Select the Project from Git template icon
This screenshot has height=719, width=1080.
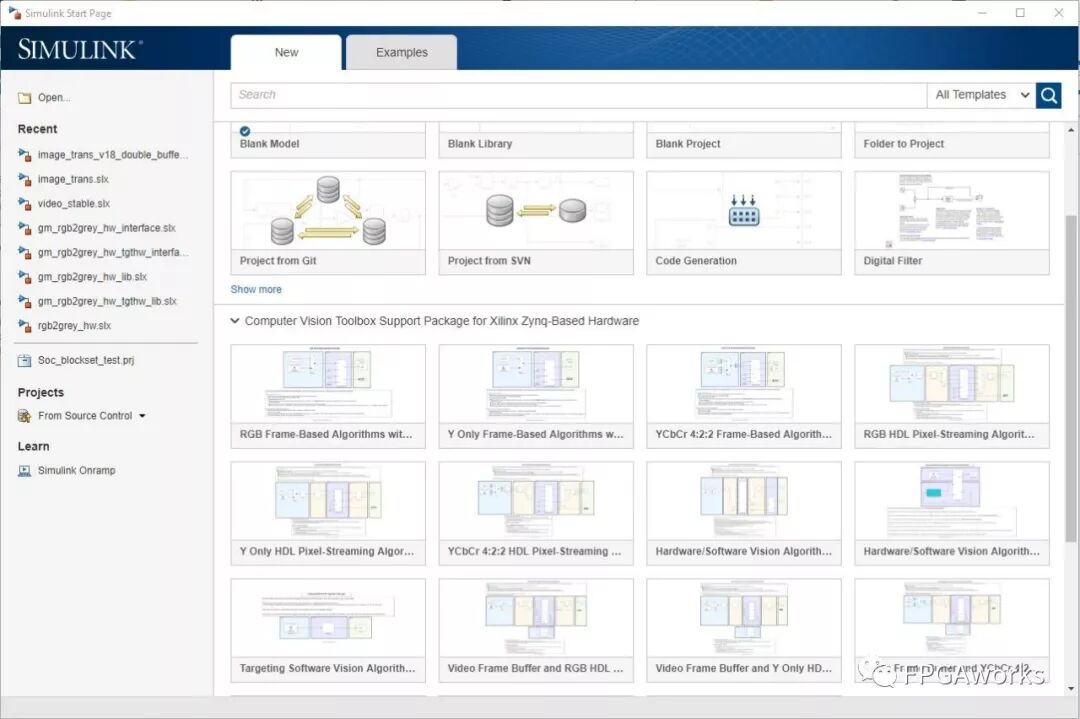pyautogui.click(x=328, y=211)
